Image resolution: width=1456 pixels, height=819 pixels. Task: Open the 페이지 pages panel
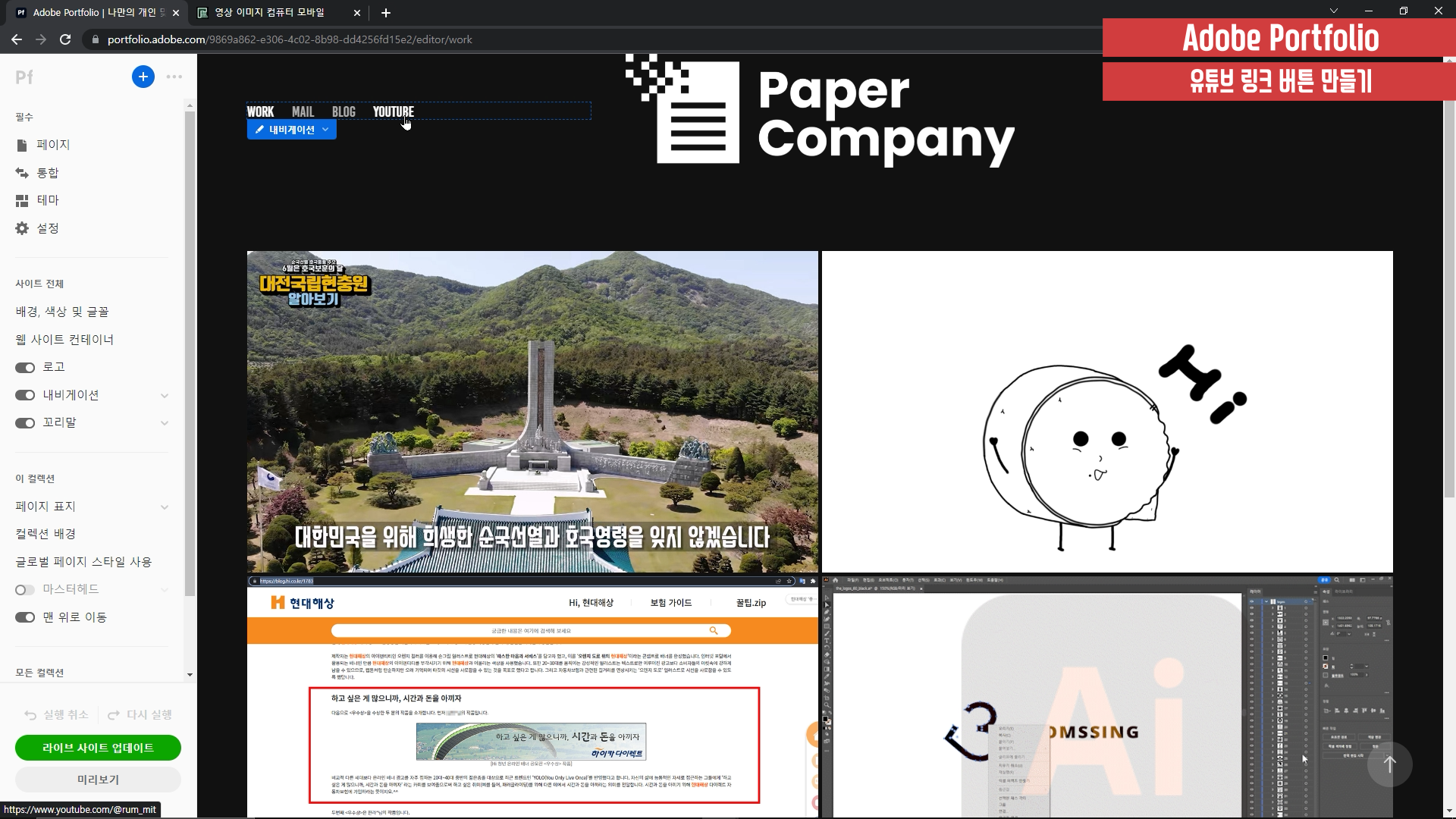click(52, 145)
